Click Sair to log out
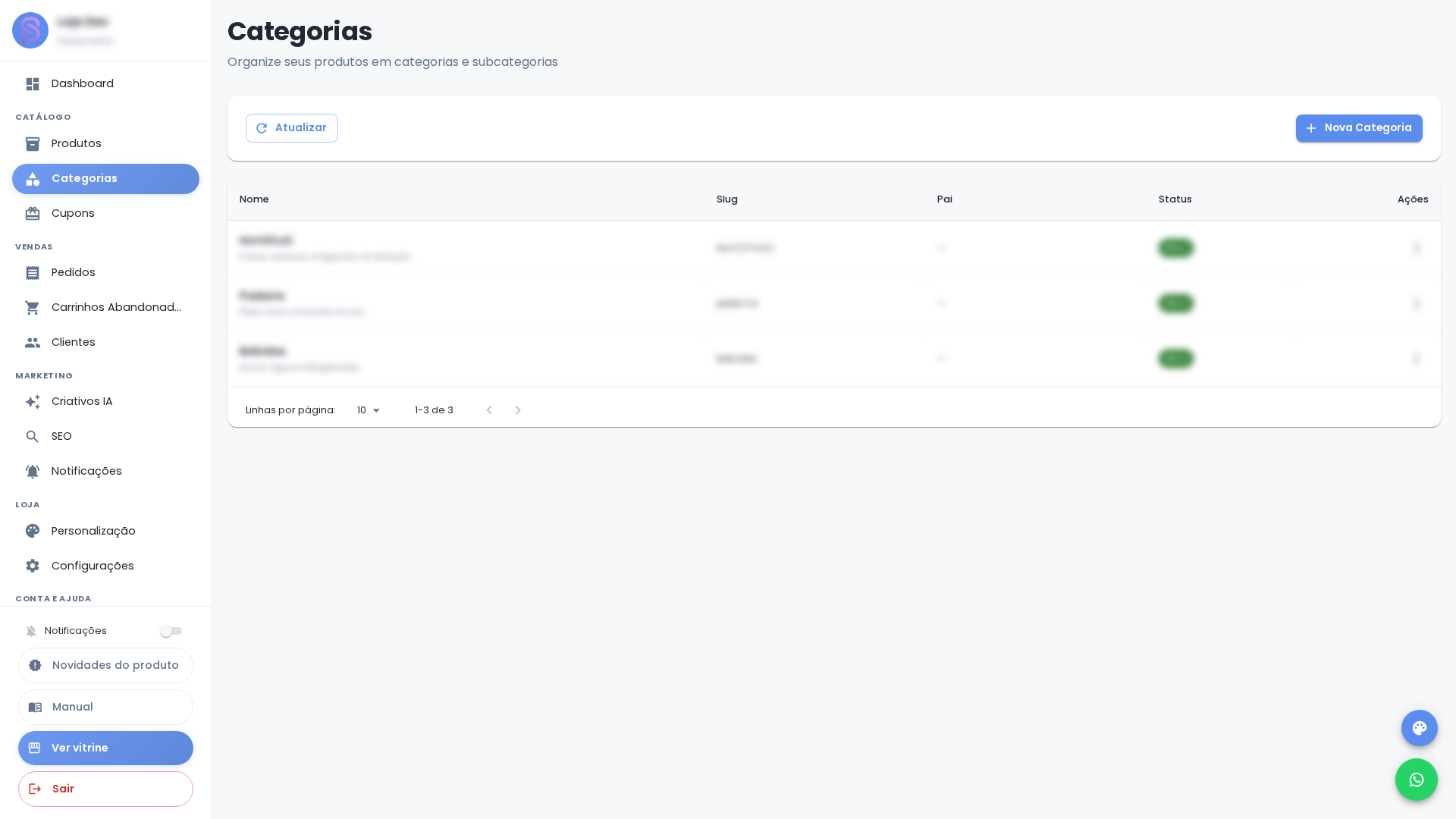This screenshot has width=1456, height=819. (x=105, y=789)
